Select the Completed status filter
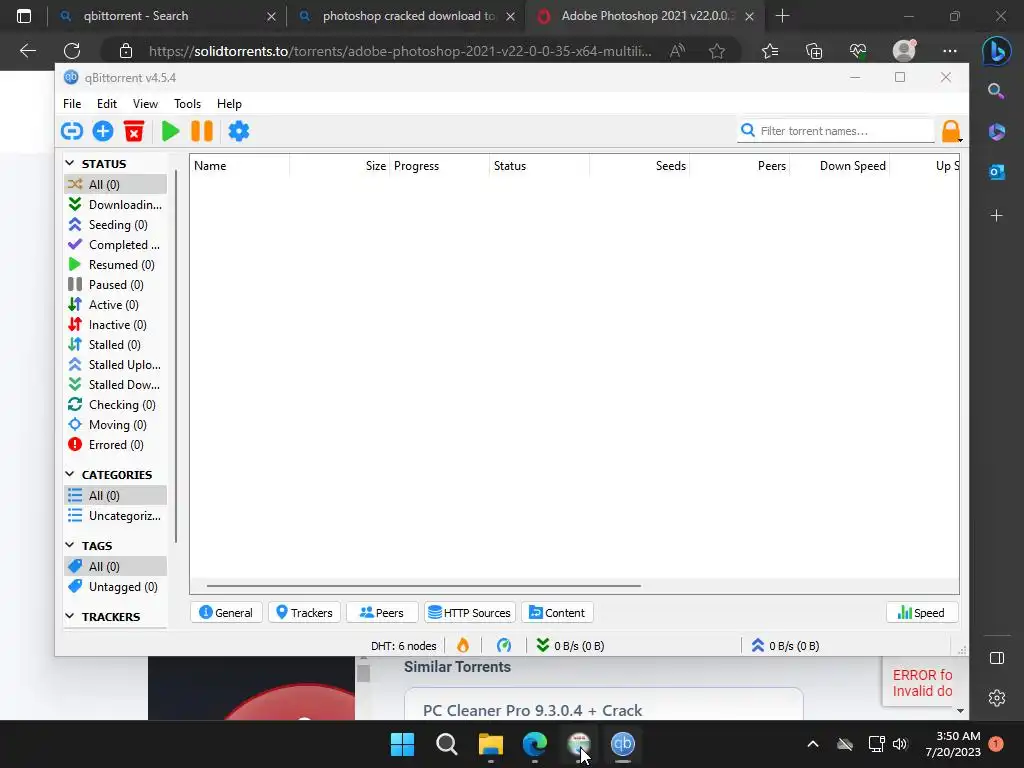This screenshot has height=768, width=1024. tap(115, 245)
